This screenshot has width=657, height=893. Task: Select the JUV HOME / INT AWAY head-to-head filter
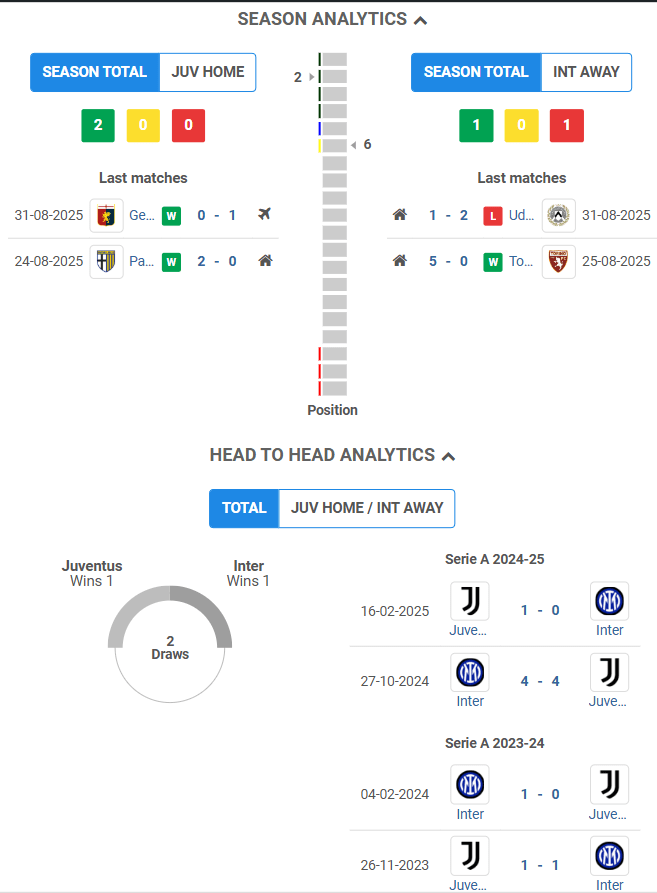coord(367,508)
